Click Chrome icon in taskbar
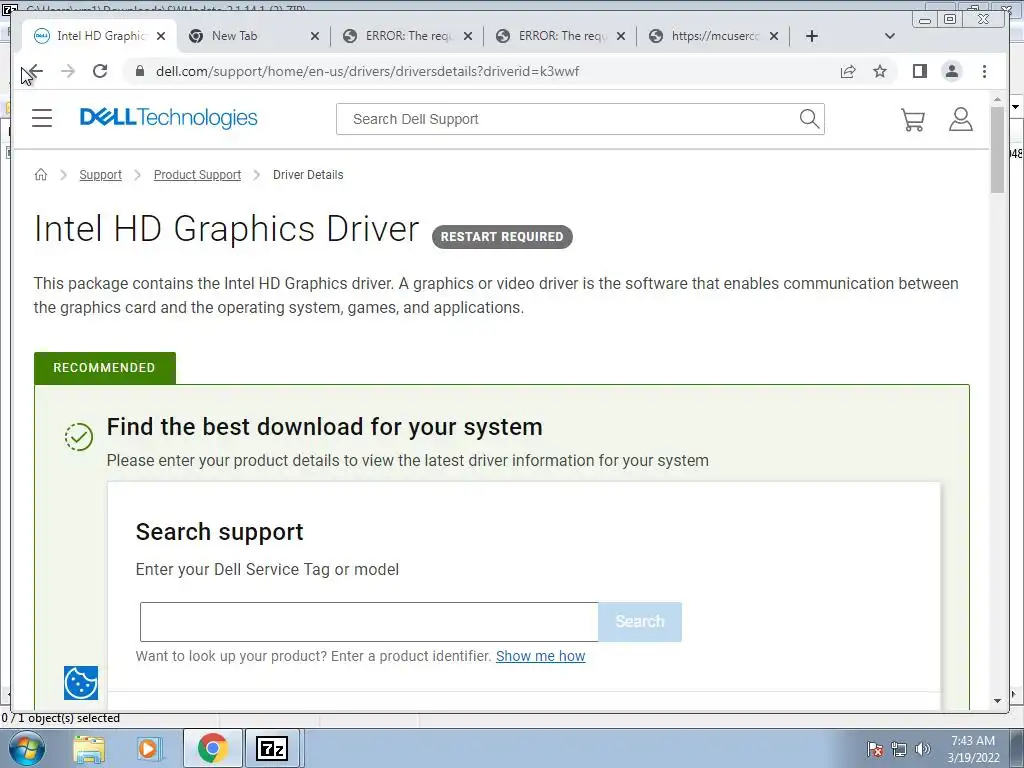The width and height of the screenshot is (1024, 768). point(213,748)
